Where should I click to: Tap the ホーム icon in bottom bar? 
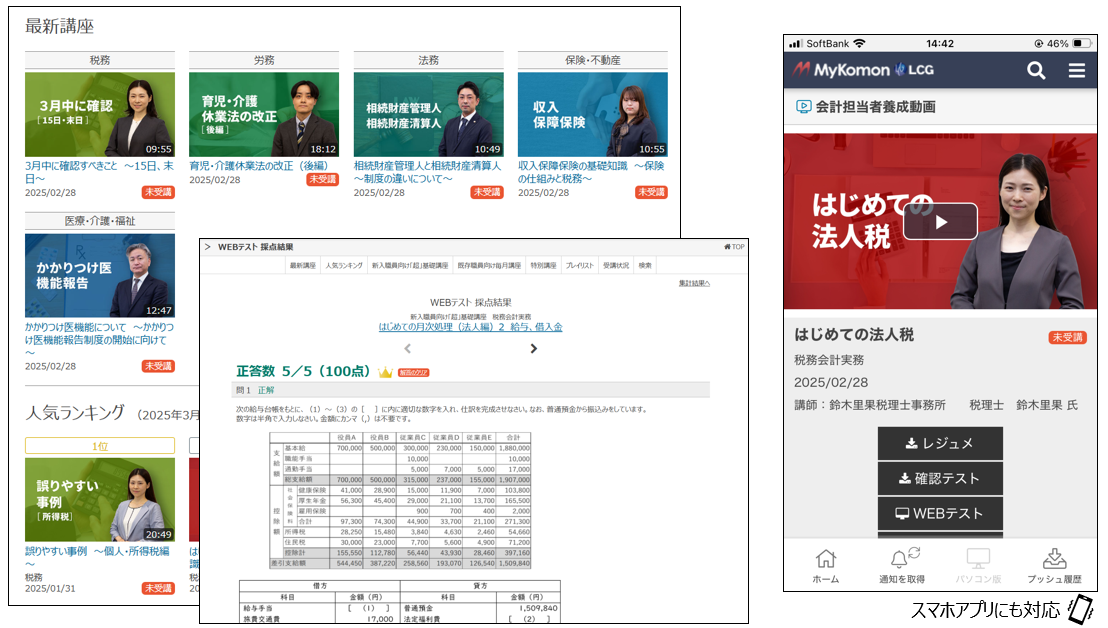tap(825, 566)
